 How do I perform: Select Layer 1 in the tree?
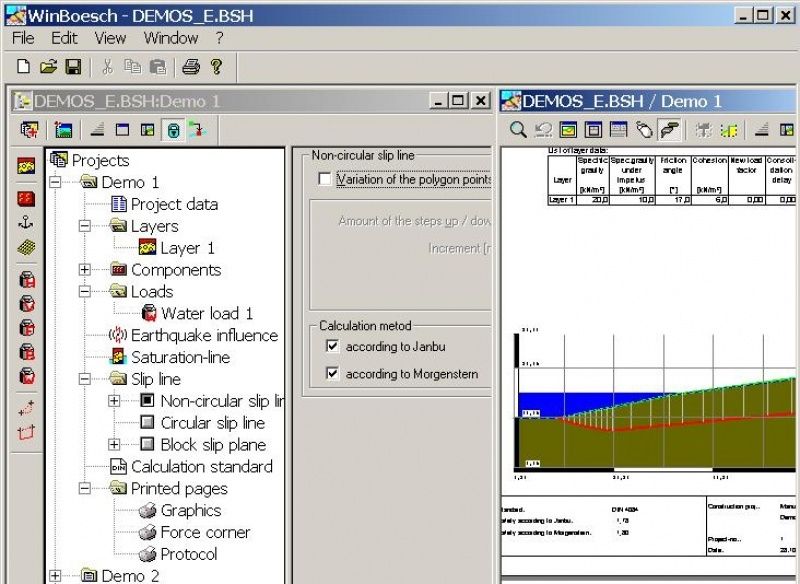pos(188,248)
